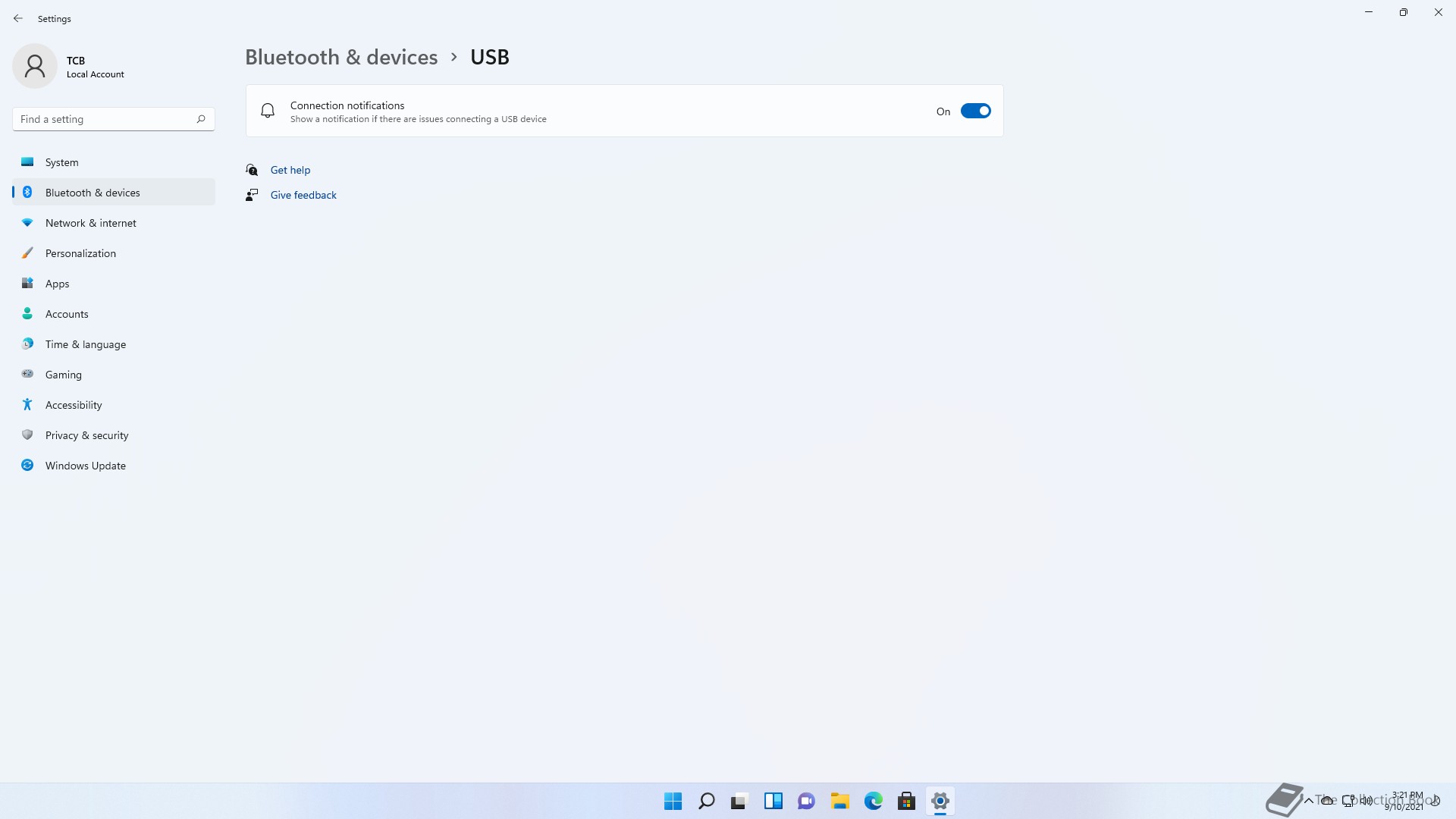This screenshot has width=1456, height=819.
Task: Click the Windows Update sync icon
Action: coord(27,465)
